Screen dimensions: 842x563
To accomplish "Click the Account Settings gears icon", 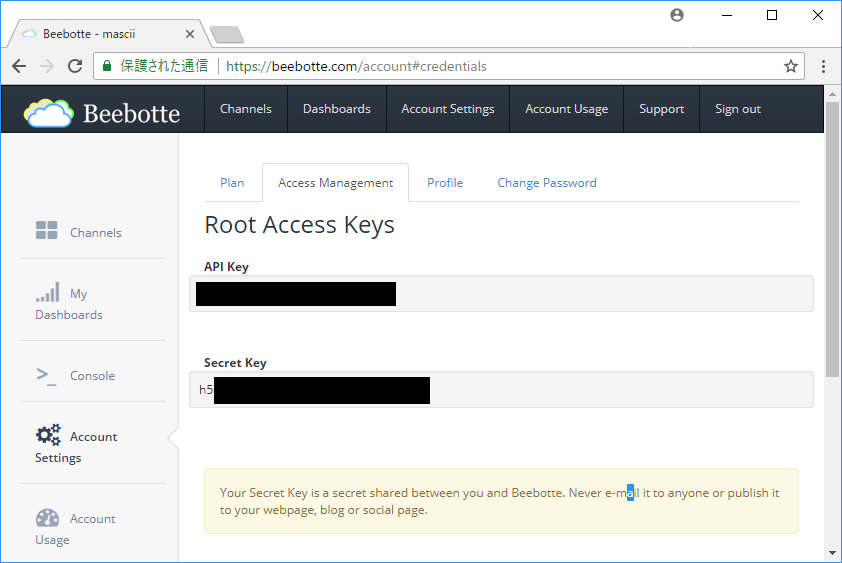I will pos(48,435).
